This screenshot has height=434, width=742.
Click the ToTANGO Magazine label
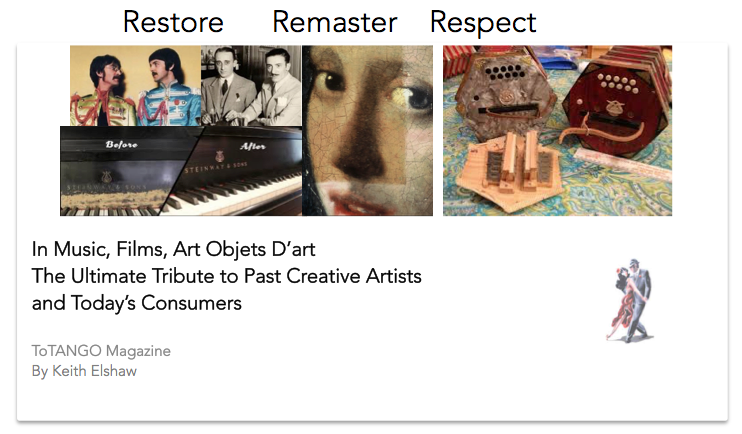101,351
